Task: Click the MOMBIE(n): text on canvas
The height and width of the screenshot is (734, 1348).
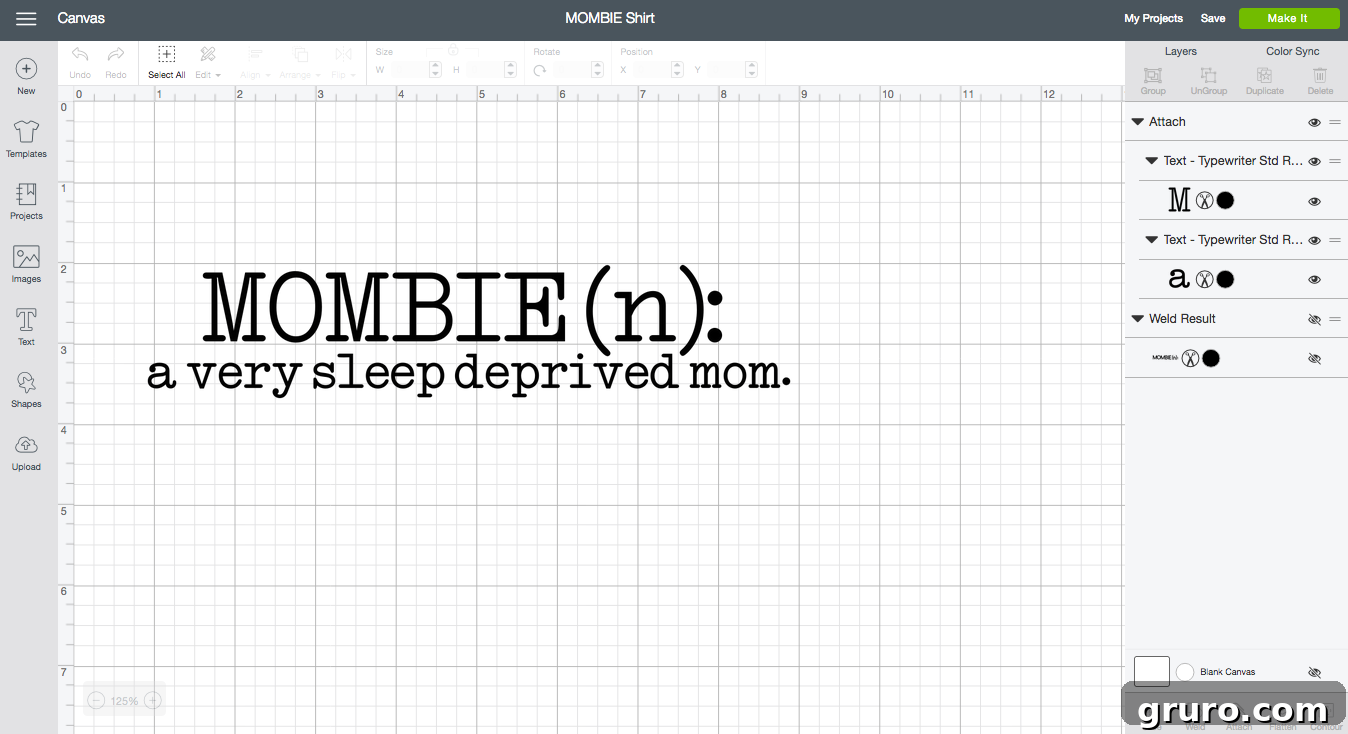Action: pos(463,310)
